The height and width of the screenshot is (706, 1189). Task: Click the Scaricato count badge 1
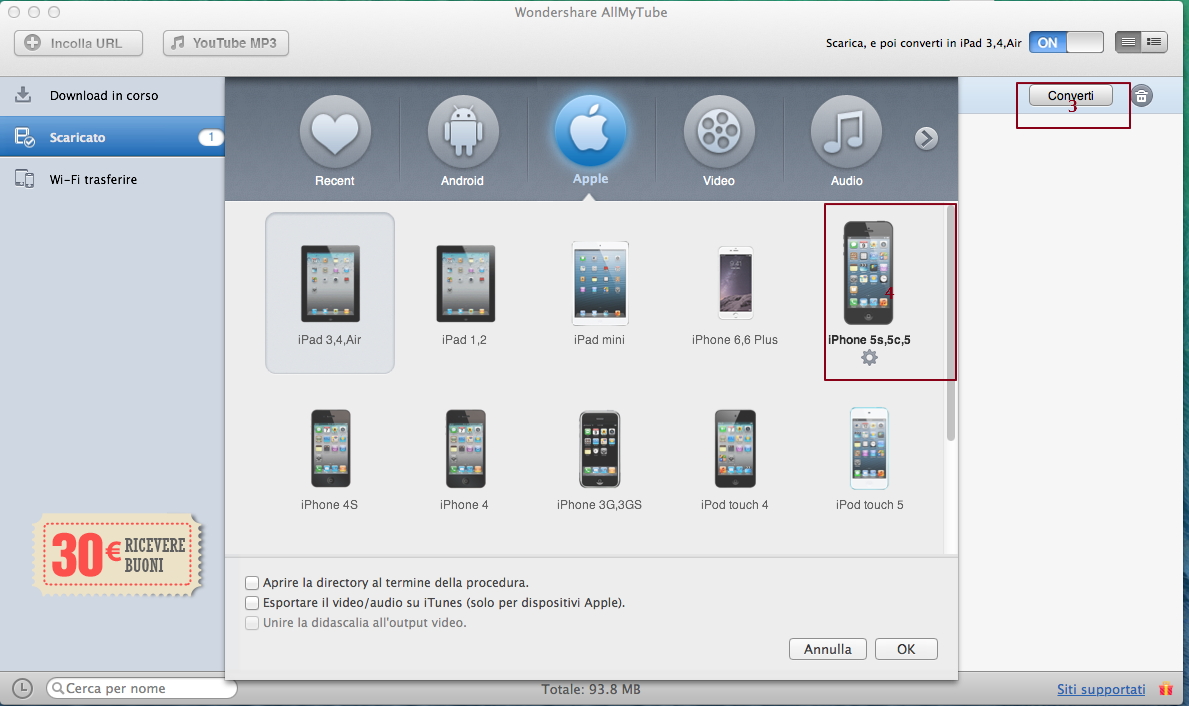211,137
